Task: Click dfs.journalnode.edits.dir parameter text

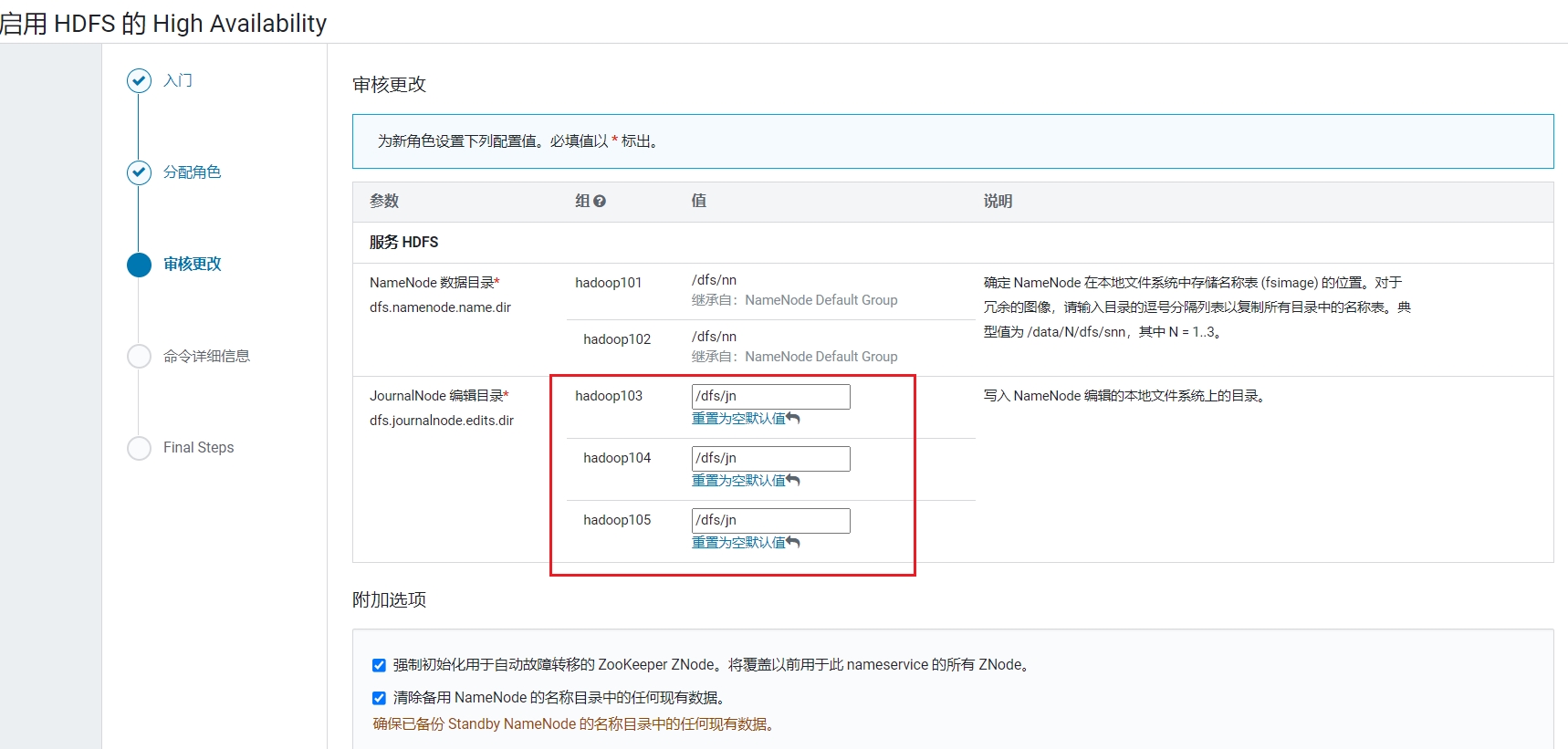Action: pos(442,421)
